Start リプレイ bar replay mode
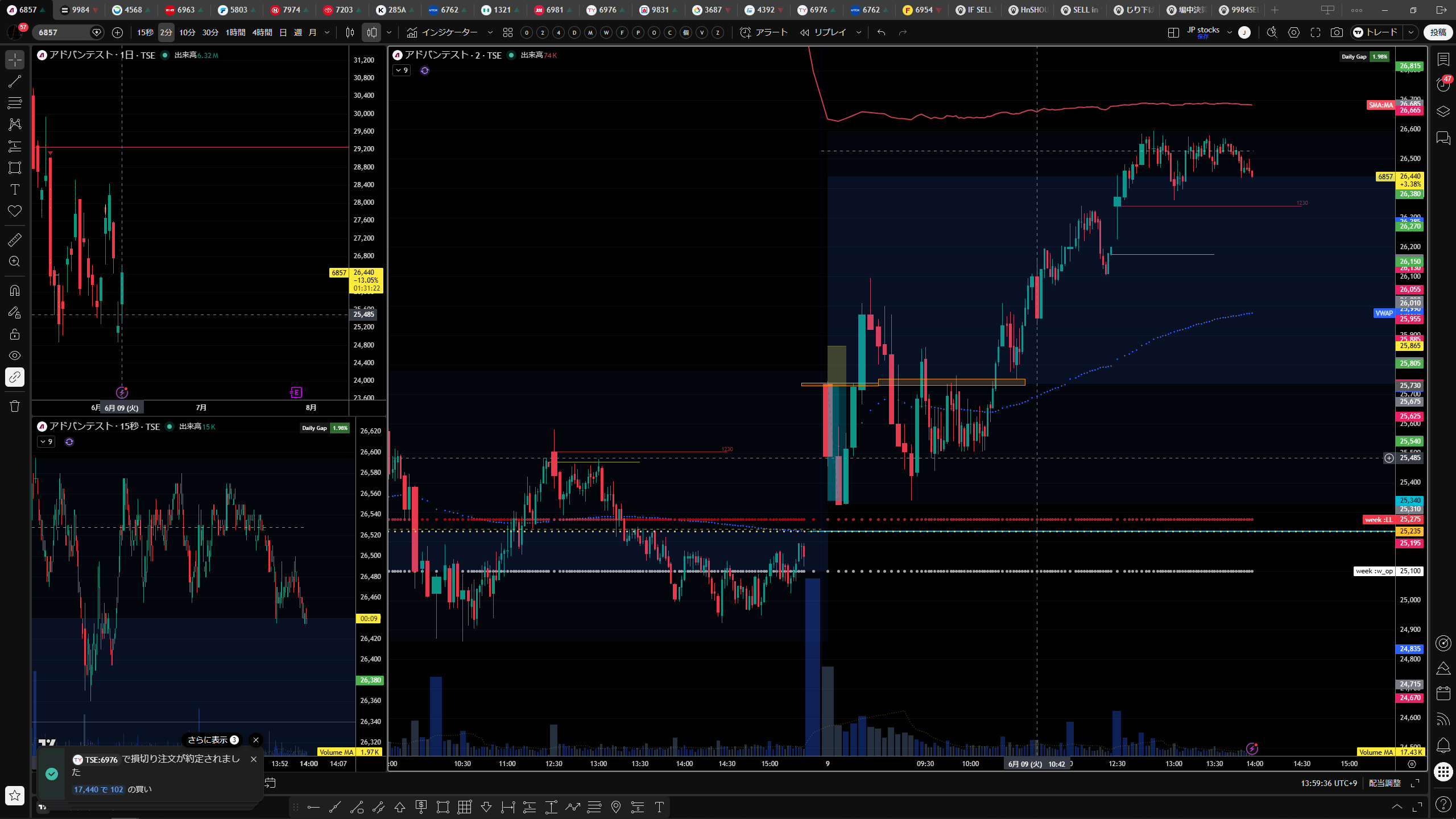The image size is (1456, 819). (x=824, y=32)
